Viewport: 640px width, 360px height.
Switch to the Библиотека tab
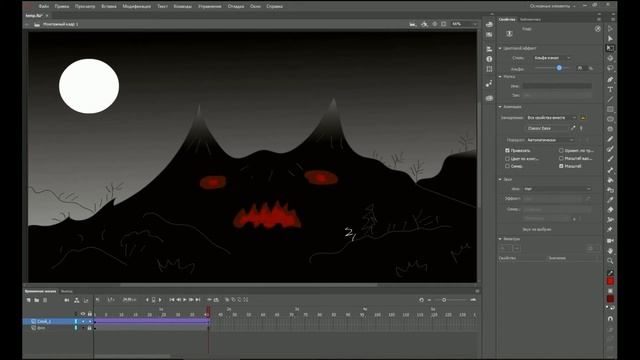[530, 20]
